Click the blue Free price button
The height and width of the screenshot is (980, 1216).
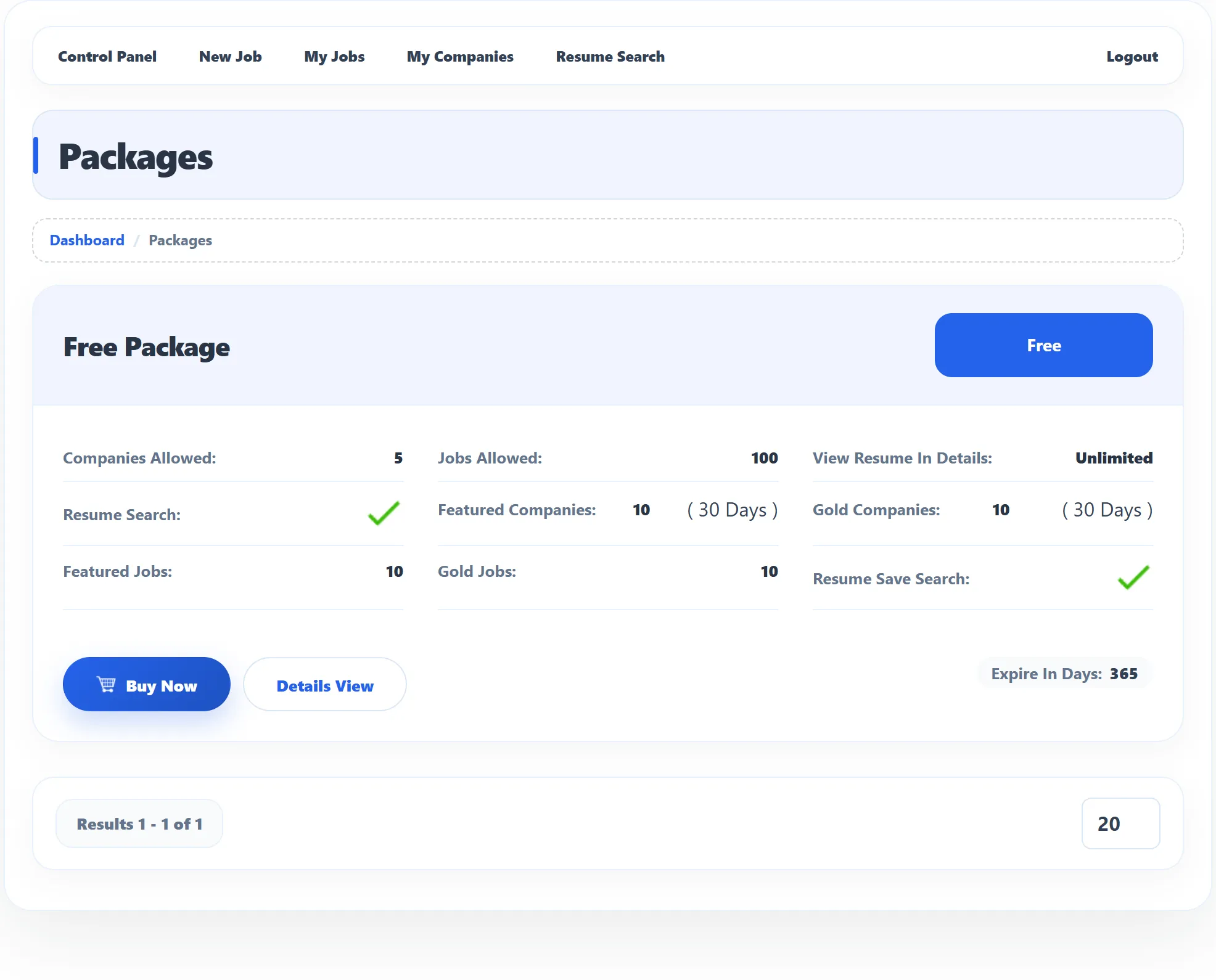(1044, 345)
